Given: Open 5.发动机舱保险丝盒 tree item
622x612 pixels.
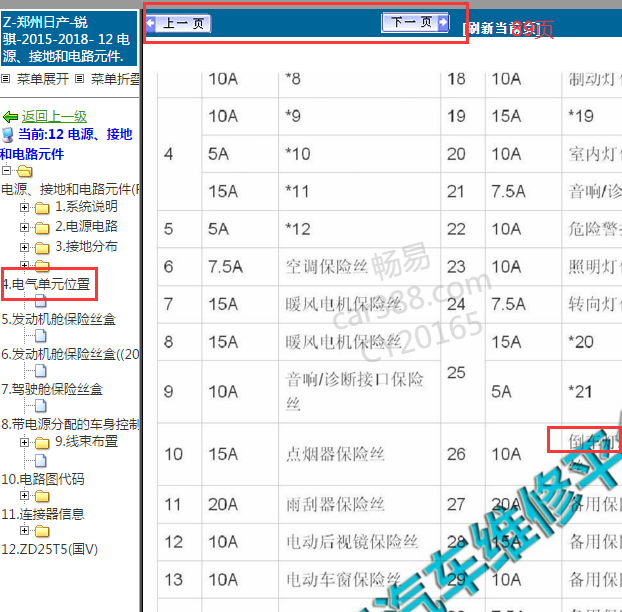Looking at the screenshot, I should coord(59,319).
